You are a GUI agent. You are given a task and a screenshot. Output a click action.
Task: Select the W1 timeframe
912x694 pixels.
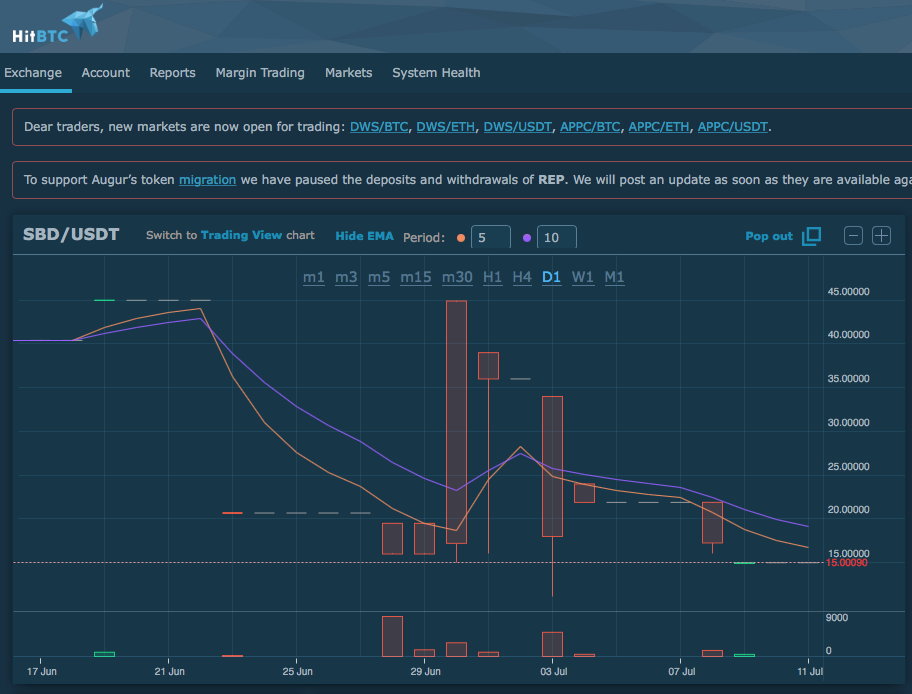583,277
